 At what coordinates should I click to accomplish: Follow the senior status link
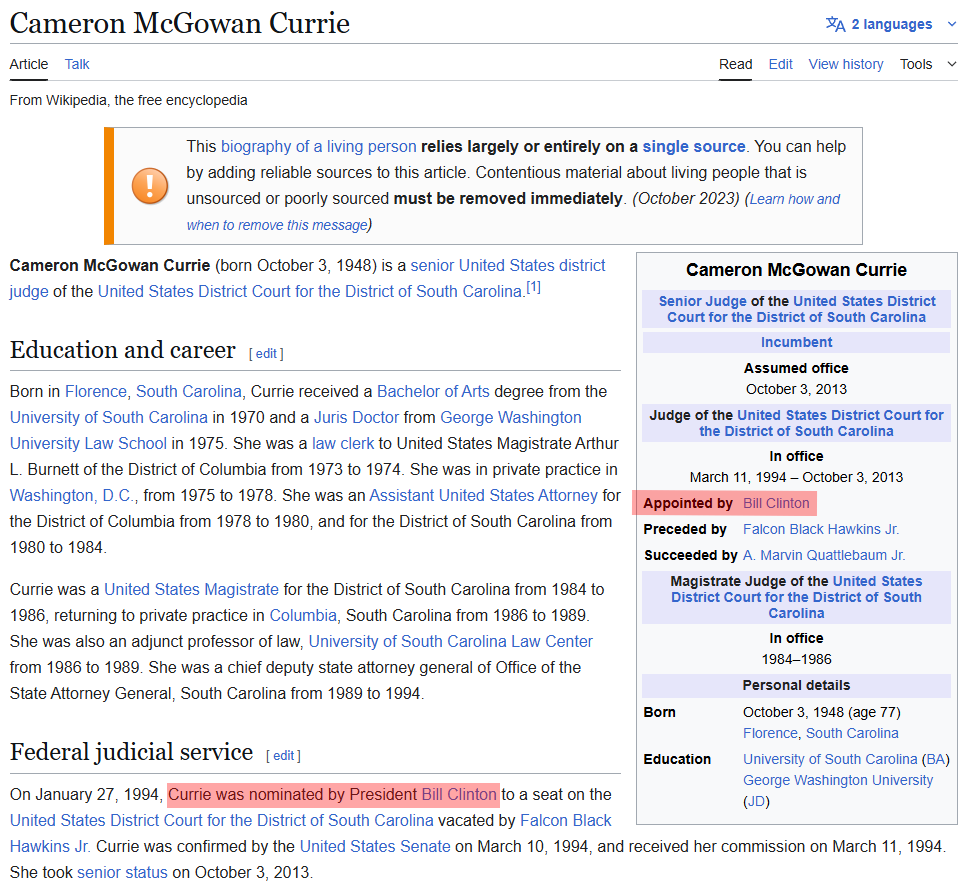click(x=123, y=872)
